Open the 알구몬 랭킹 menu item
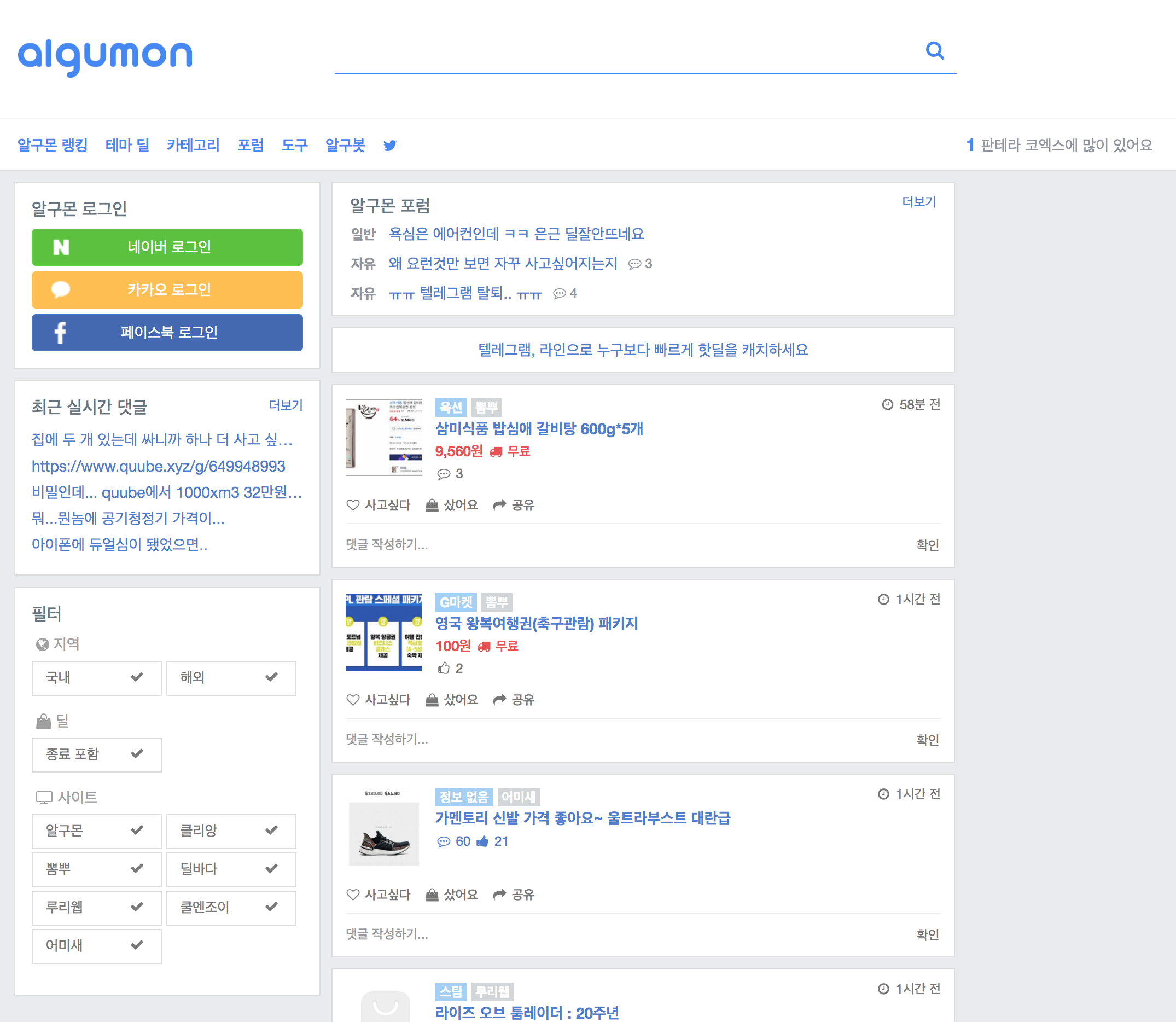Viewport: 1176px width, 1022px height. point(53,146)
